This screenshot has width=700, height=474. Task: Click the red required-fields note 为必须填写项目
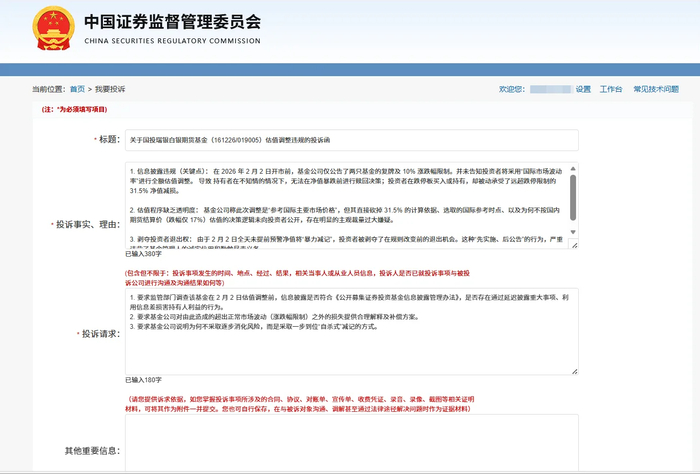pos(74,109)
